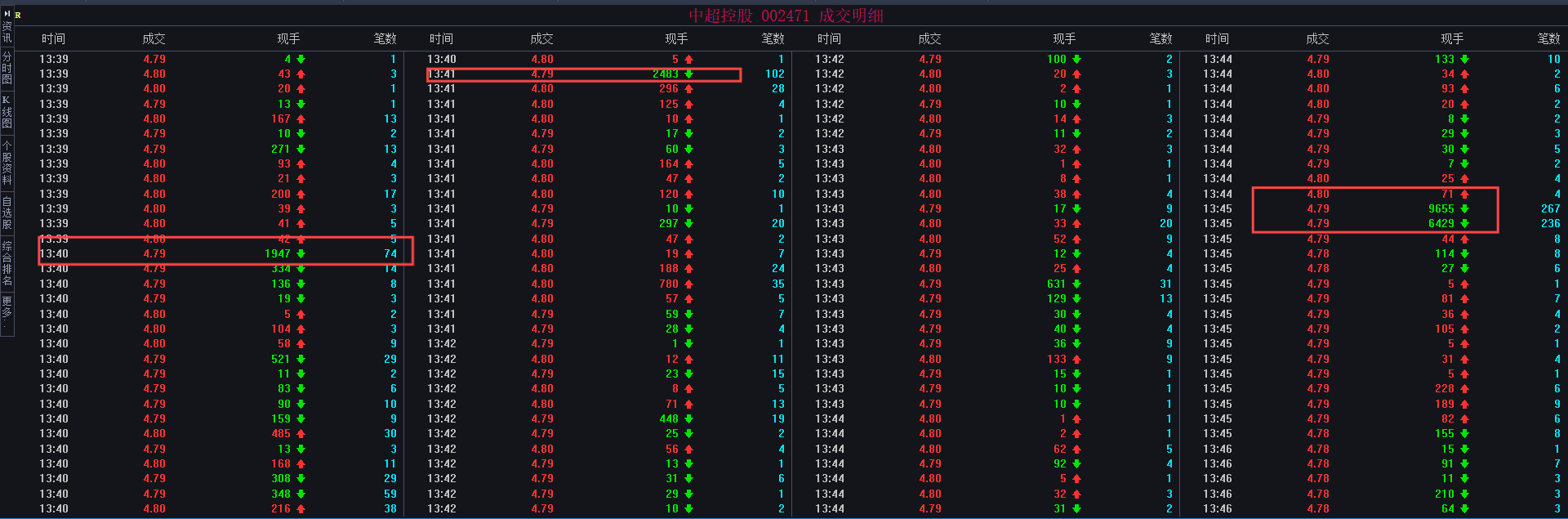This screenshot has width=1568, height=519.
Task: Click the red up arrow beside volume 780
Action: pos(688,284)
